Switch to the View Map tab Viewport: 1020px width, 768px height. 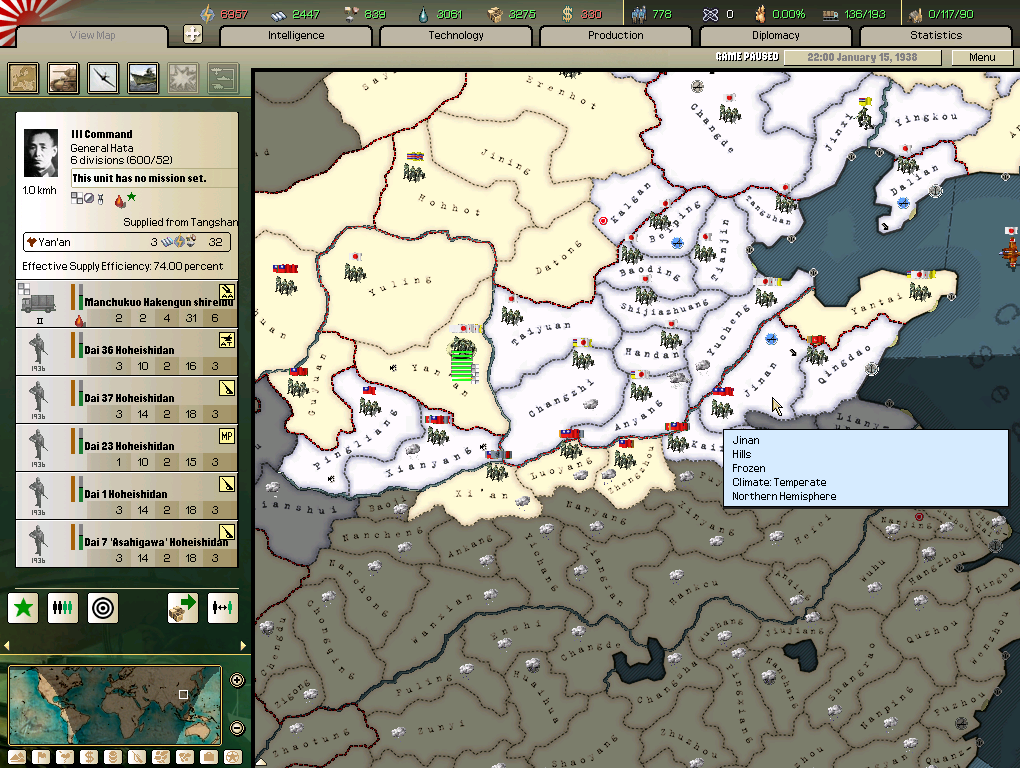coord(92,36)
